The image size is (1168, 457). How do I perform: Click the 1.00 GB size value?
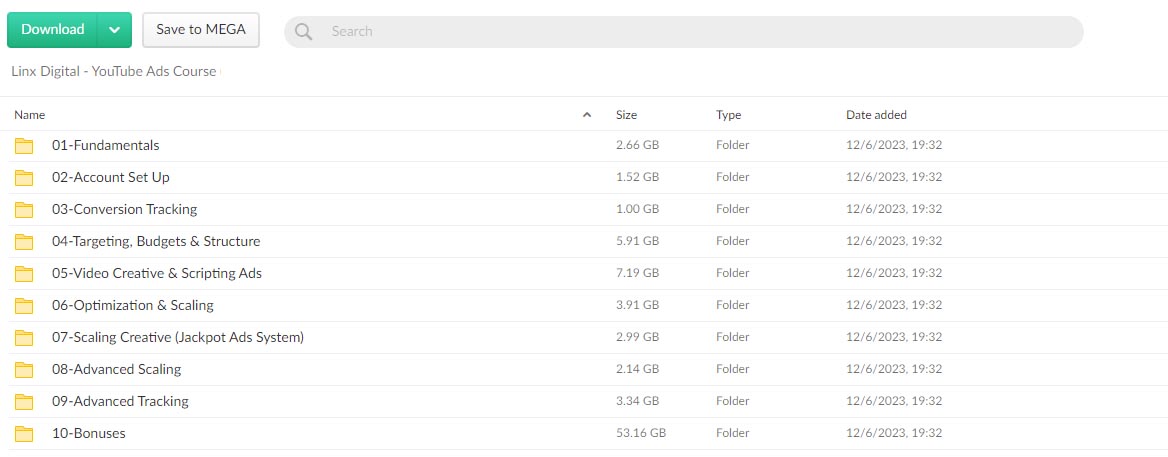tap(638, 209)
